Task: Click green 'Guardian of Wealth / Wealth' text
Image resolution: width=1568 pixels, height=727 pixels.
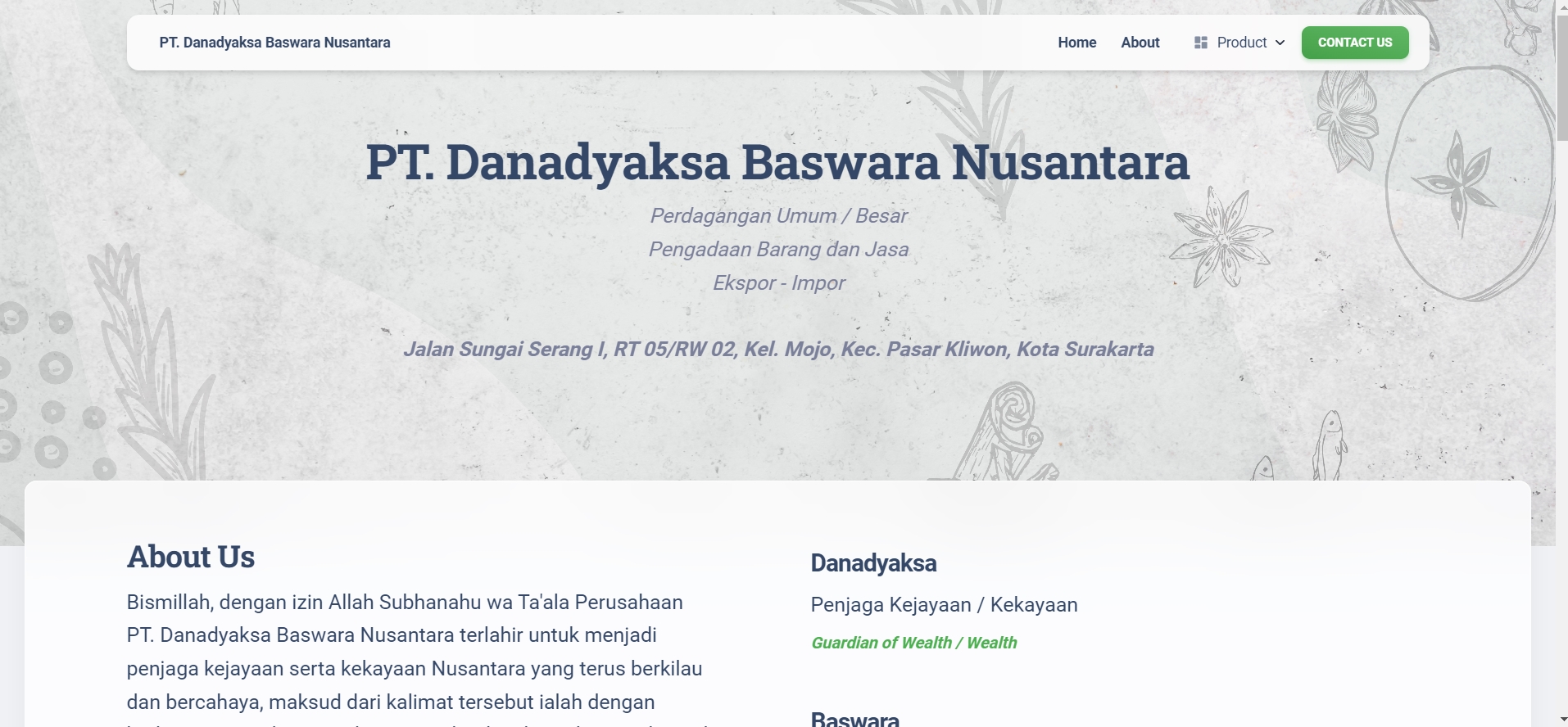Action: pos(913,643)
